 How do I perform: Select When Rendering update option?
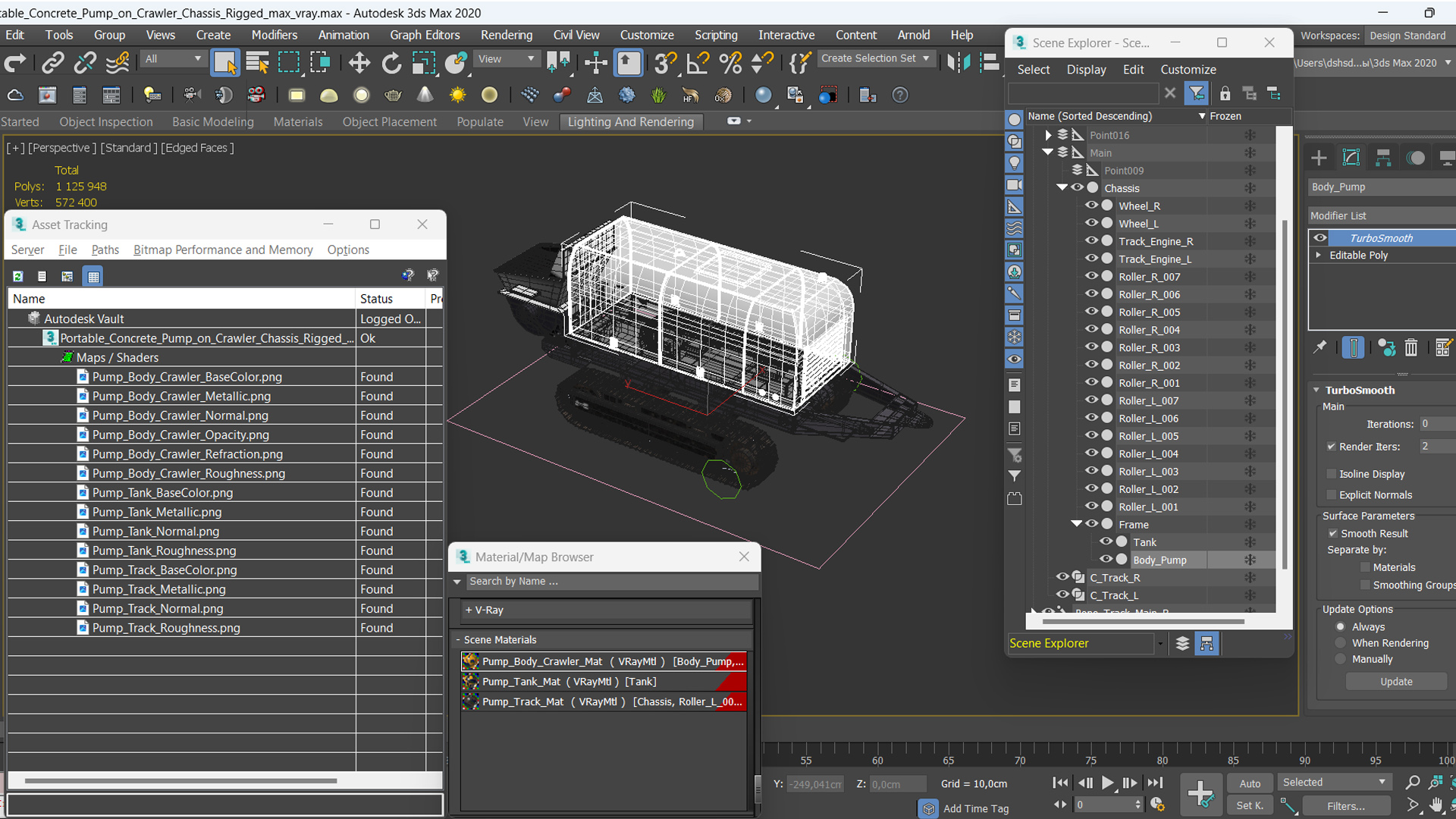point(1341,643)
